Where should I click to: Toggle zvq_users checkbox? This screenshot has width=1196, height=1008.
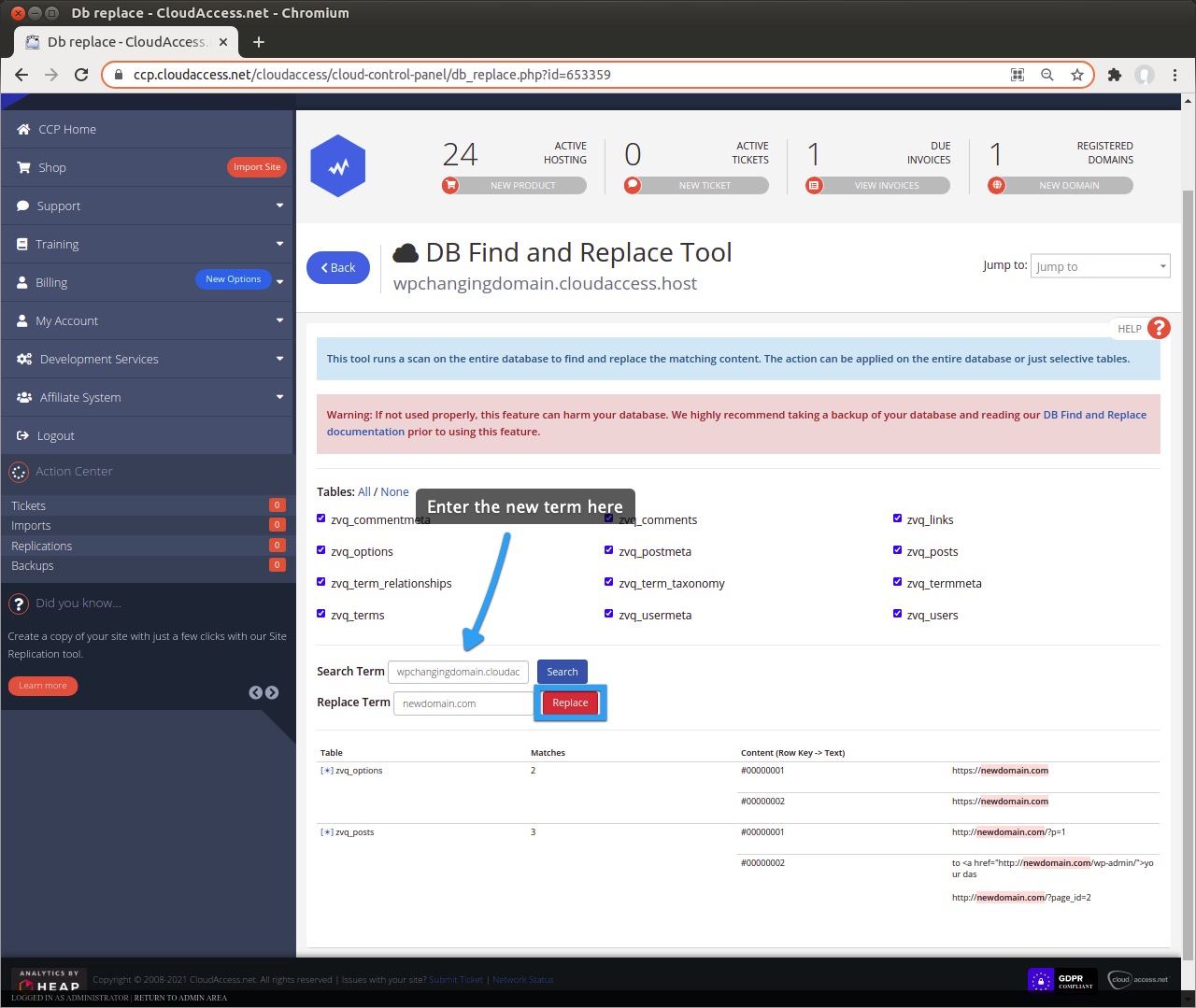click(x=898, y=614)
